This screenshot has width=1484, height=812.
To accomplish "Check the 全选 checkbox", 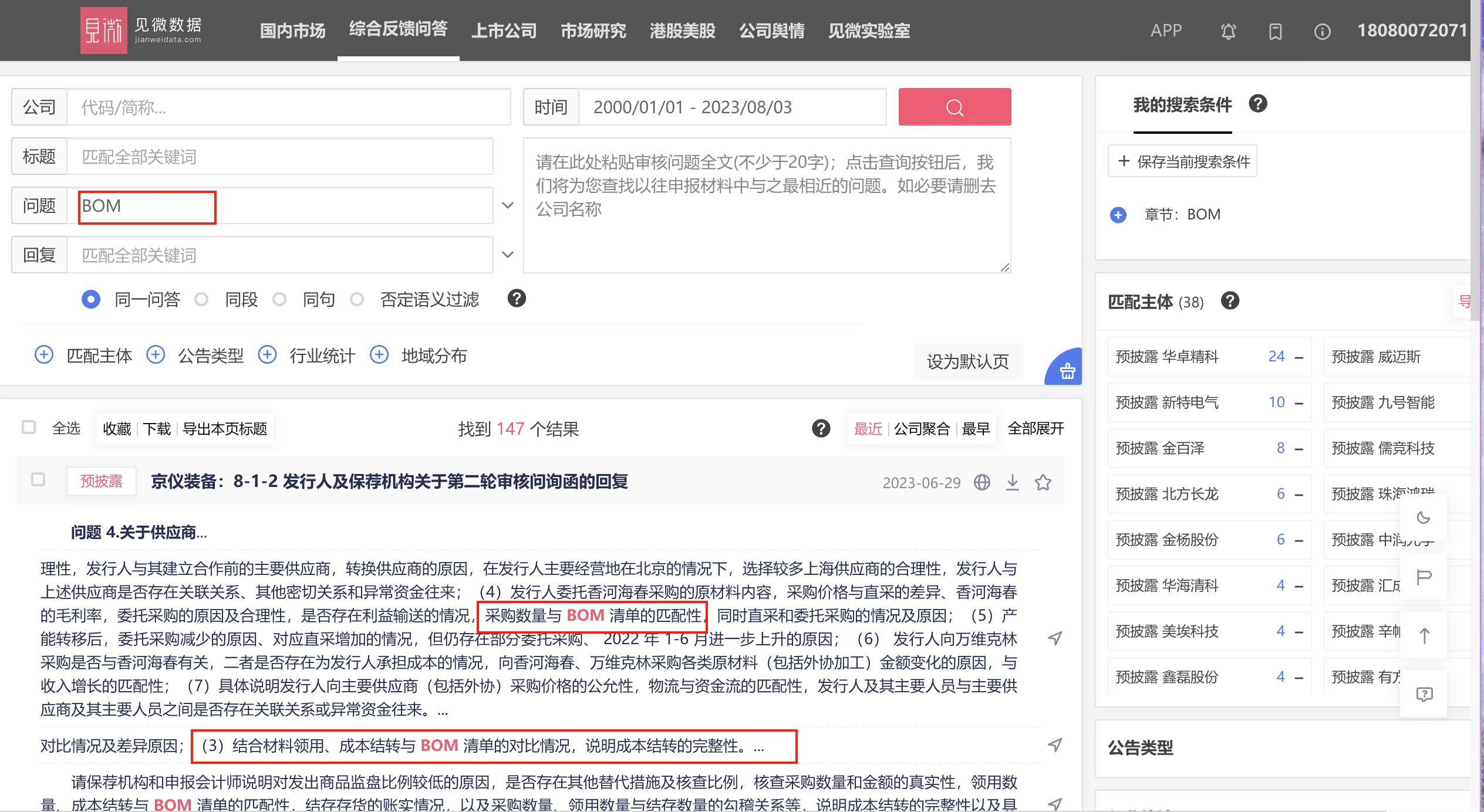I will coord(28,427).
